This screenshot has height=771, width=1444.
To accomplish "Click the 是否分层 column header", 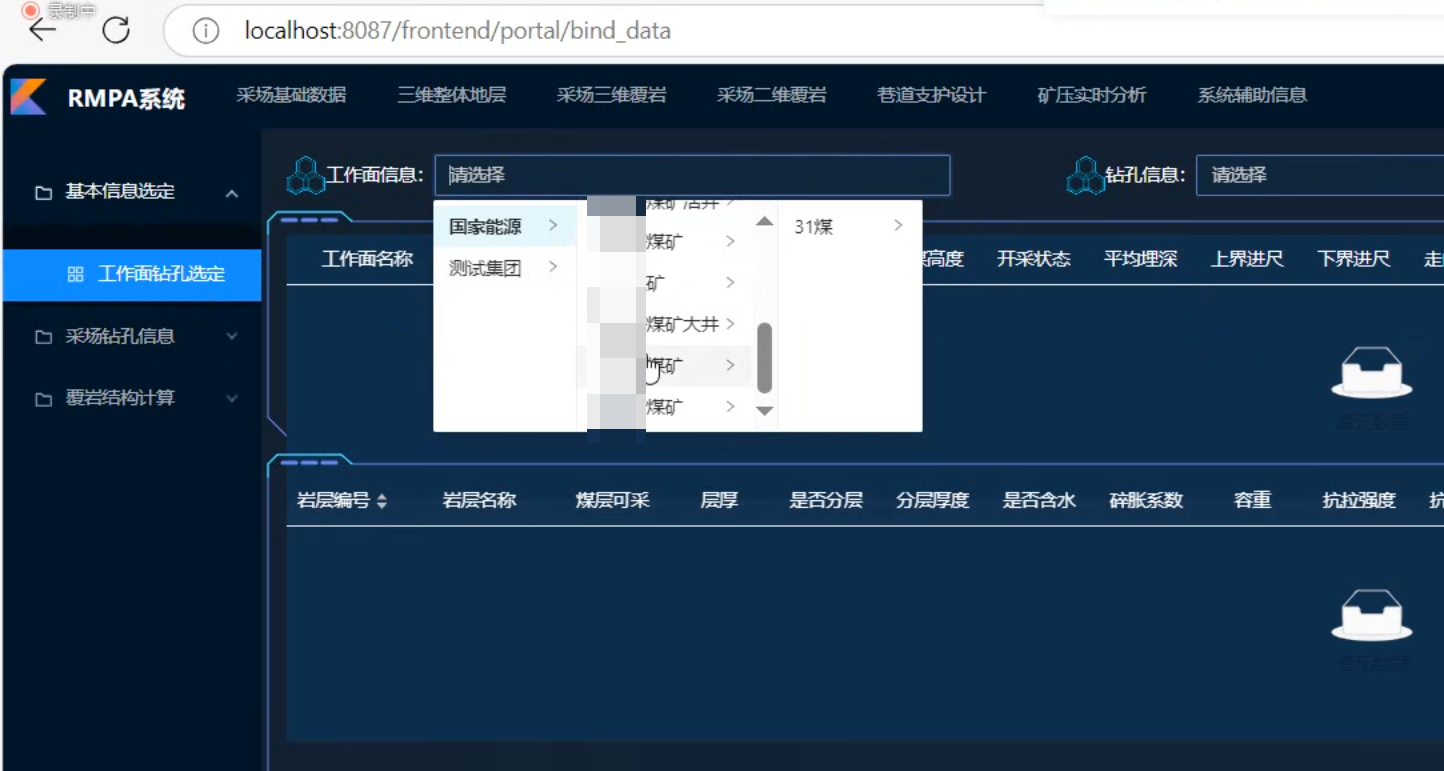I will click(826, 501).
